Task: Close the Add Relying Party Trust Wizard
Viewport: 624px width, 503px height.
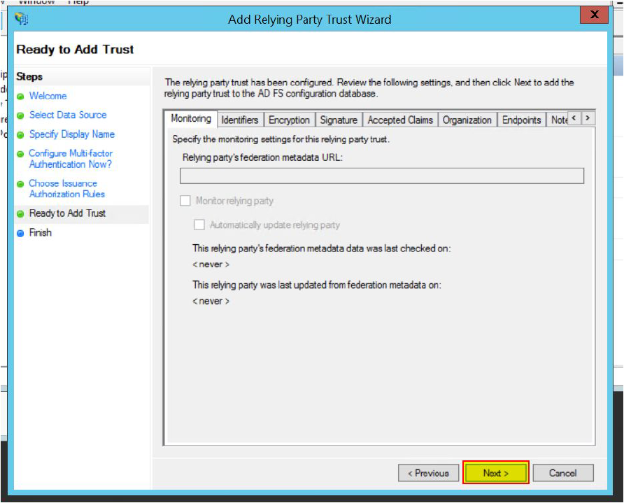Action: point(595,15)
